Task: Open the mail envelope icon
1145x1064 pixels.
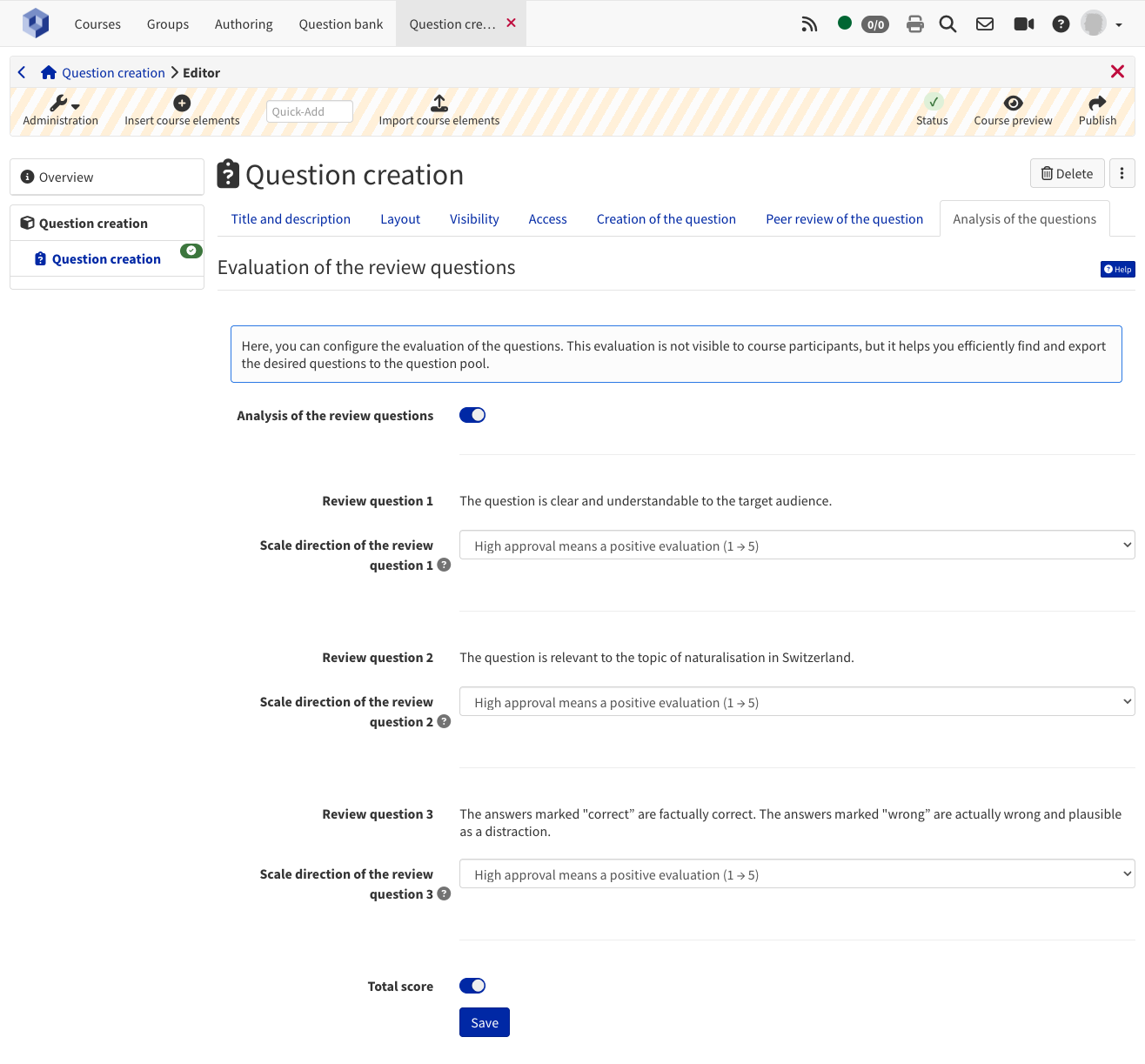Action: [984, 24]
